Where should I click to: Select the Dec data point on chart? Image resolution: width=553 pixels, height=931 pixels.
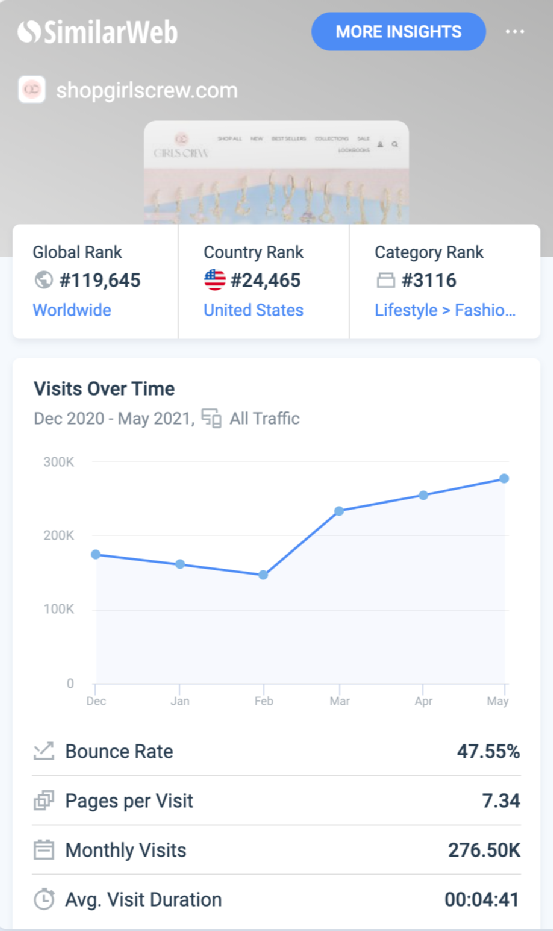point(96,555)
